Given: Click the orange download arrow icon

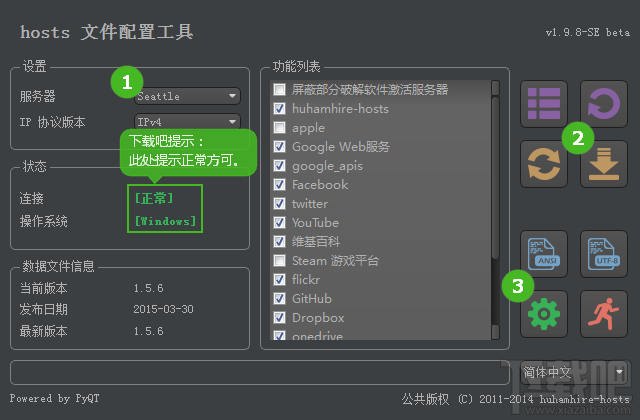Looking at the screenshot, I should click(603, 165).
